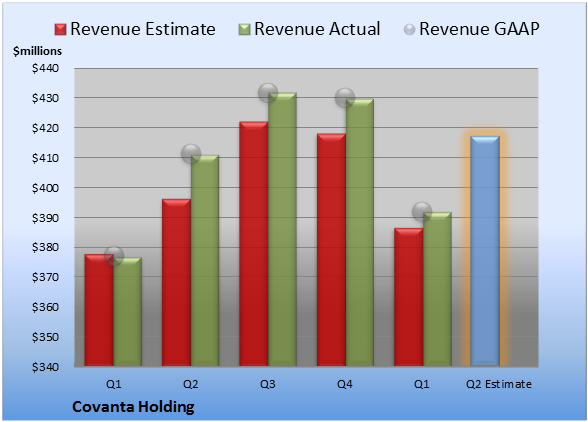
Task: Click the '$350' axis value
Action: 45,337
